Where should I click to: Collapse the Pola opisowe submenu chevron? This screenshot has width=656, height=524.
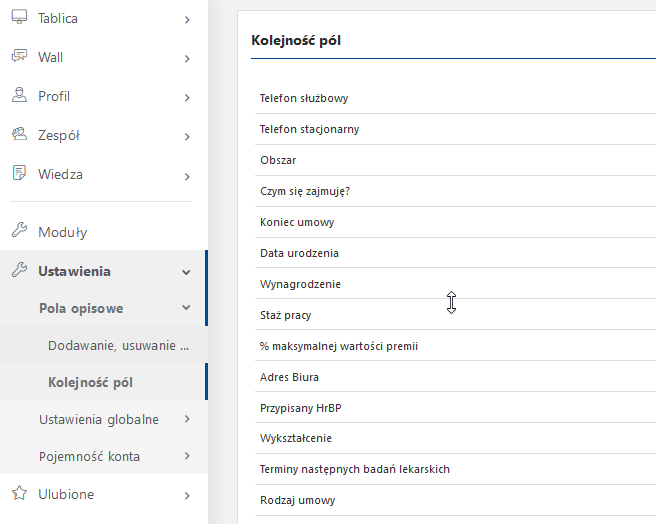(x=187, y=308)
